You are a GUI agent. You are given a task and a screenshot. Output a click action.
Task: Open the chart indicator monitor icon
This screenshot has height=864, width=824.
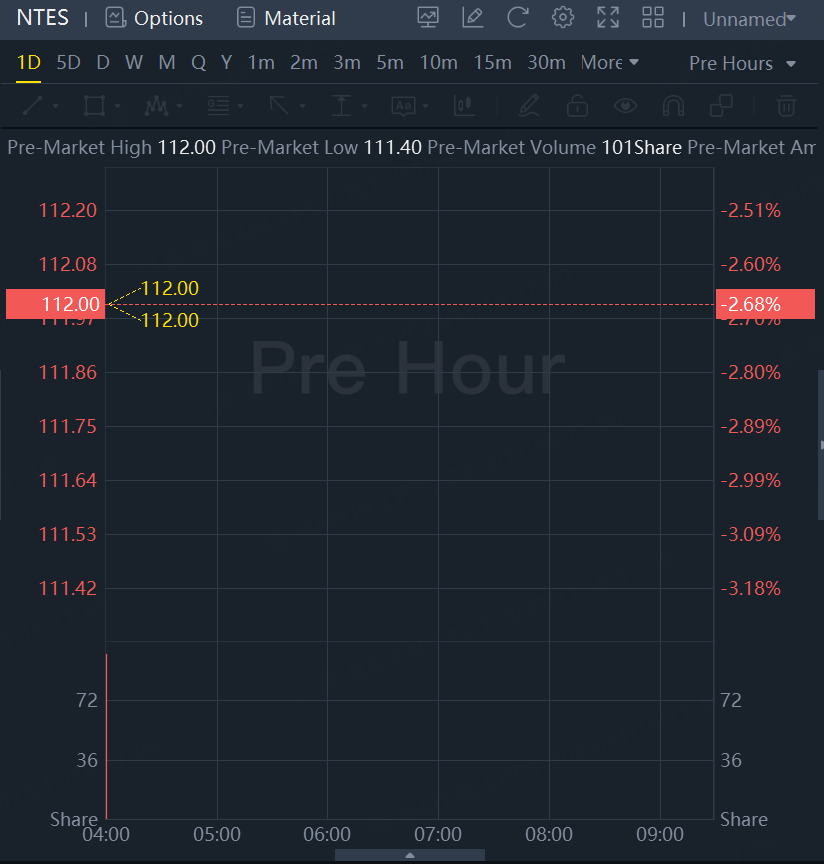[x=428, y=18]
